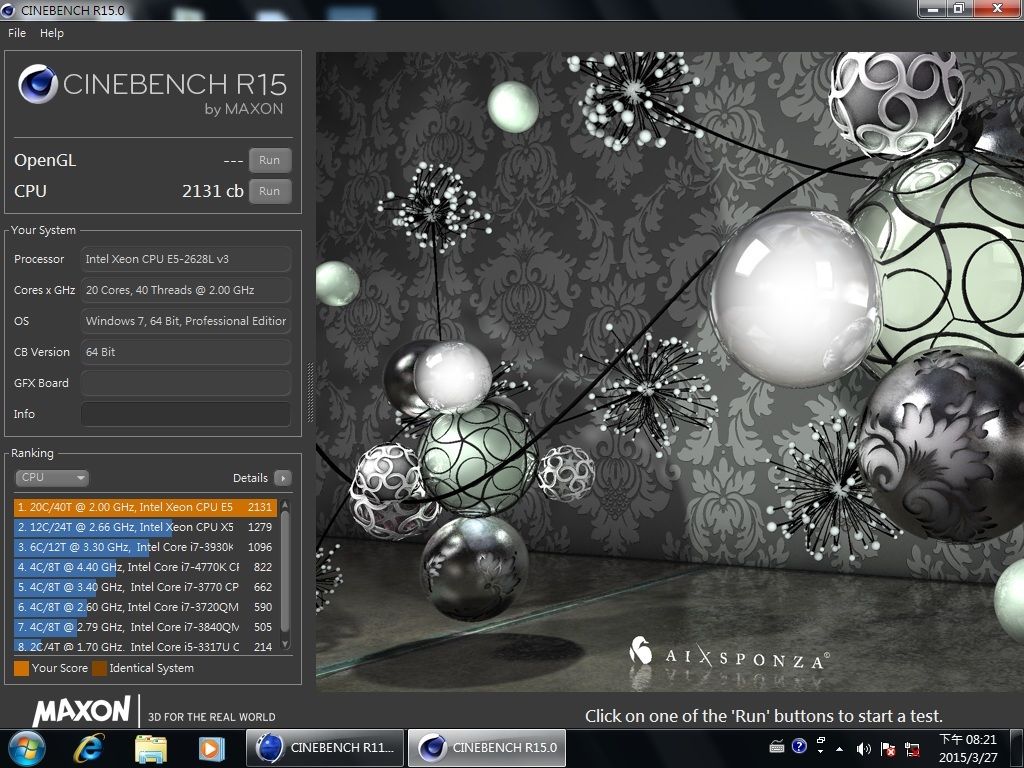
Task: Select ranking row 6 Intel Core i7-3720QM
Action: 145,607
